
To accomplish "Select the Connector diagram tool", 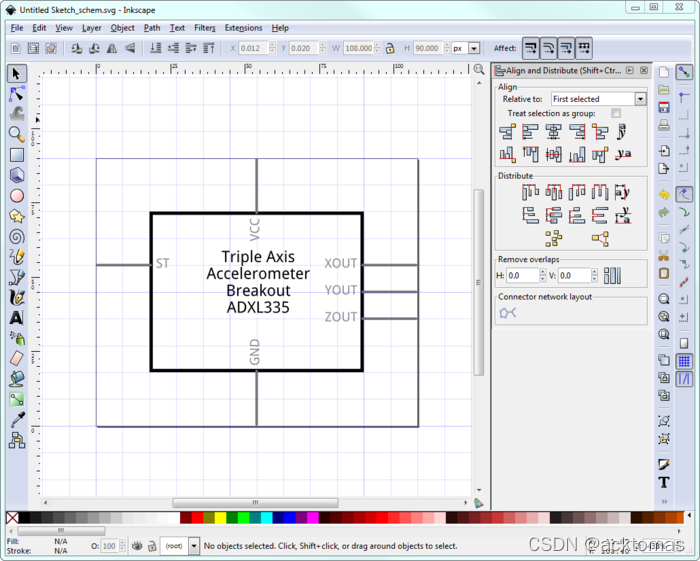I will pos(17,440).
